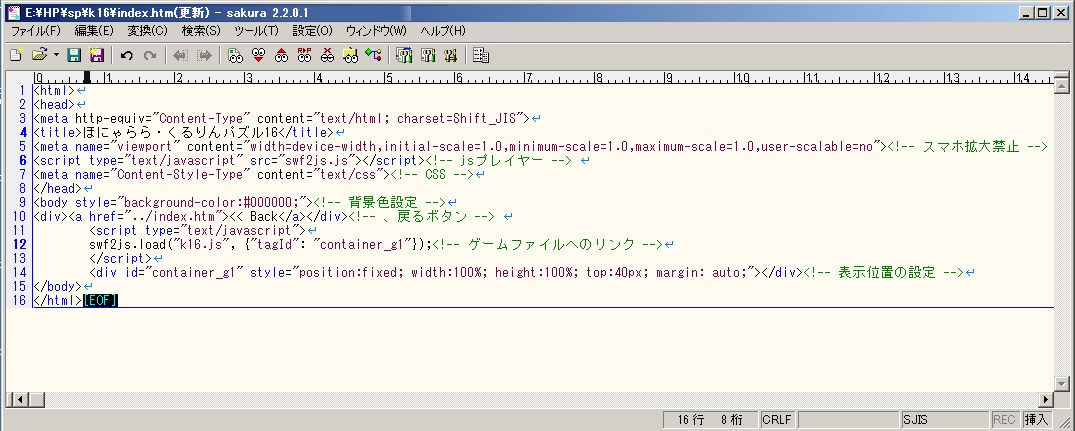Click comment 'スマホ拡大禁止'
Screen dimensions: 1075x431
coord(971,147)
